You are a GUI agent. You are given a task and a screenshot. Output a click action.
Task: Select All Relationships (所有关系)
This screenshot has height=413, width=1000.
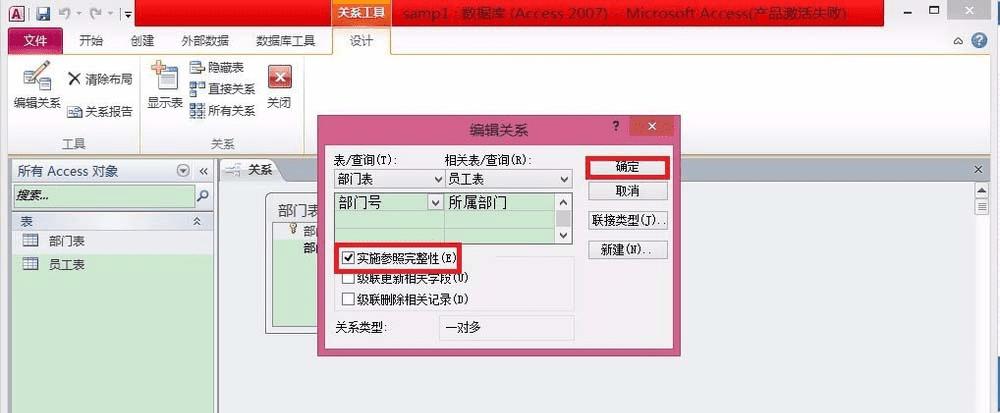[x=223, y=111]
